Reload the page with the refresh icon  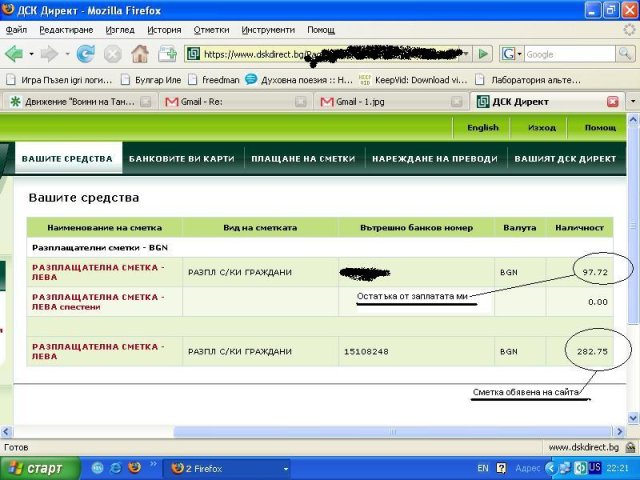[x=86, y=54]
